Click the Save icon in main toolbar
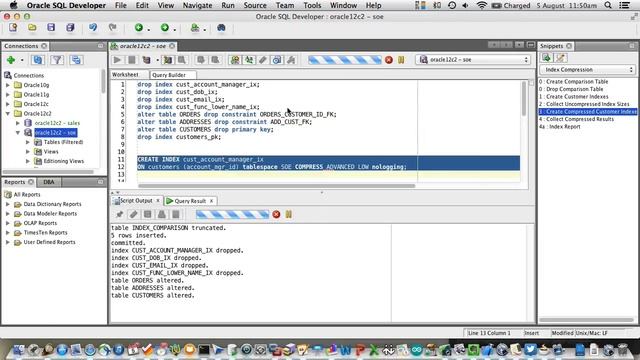Screen dimensions: 640x360 coord(51,27)
